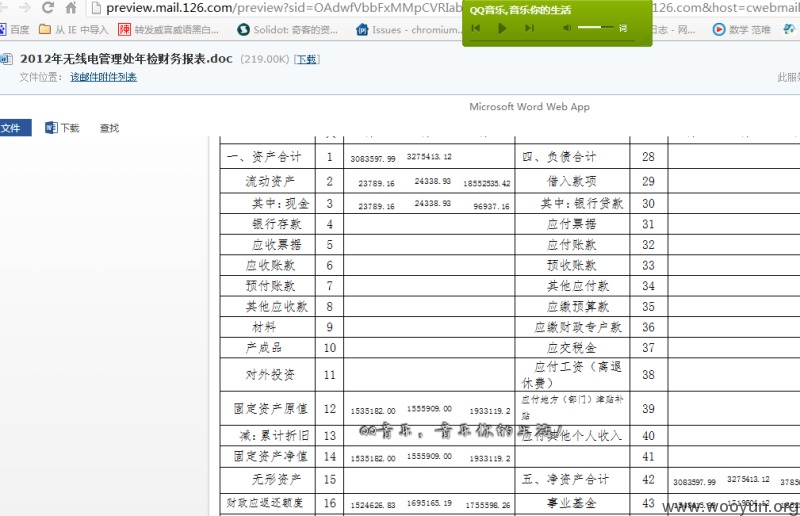This screenshot has height=516, width=800.
Task: Click the doc file icon beside the title
Action: click(x=6, y=59)
